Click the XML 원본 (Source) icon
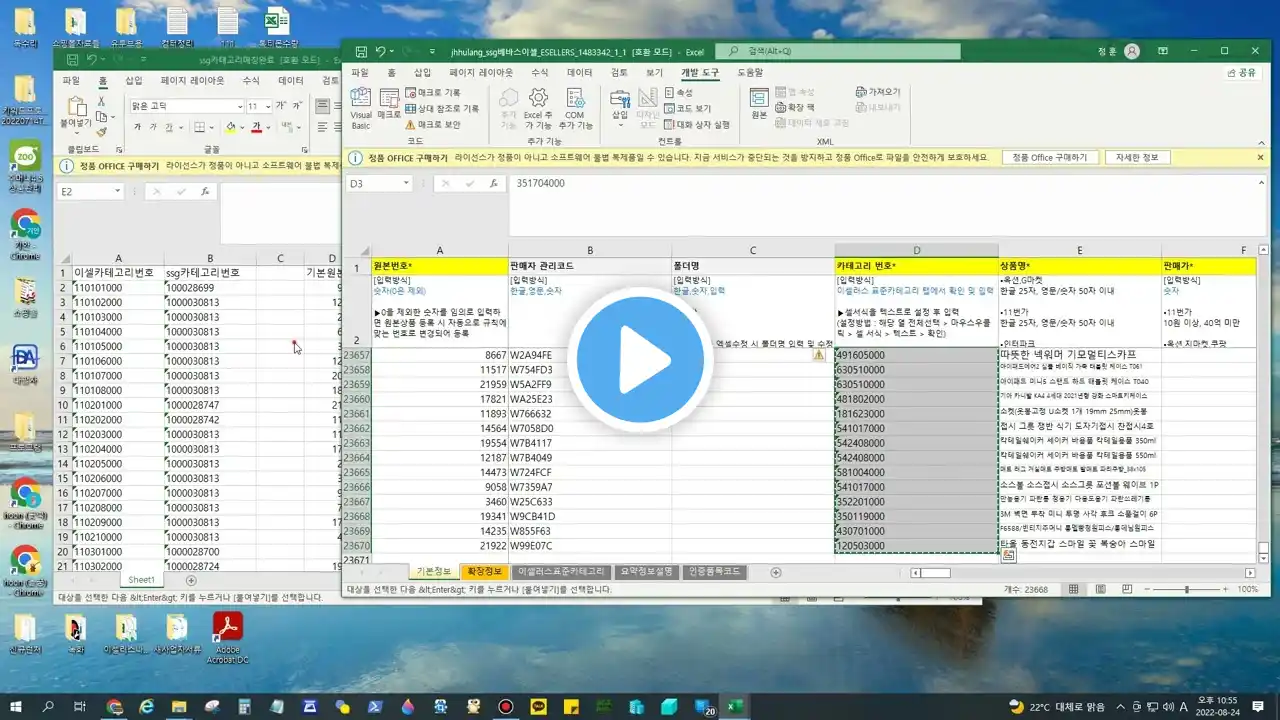This screenshot has width=1280, height=720. (x=759, y=103)
